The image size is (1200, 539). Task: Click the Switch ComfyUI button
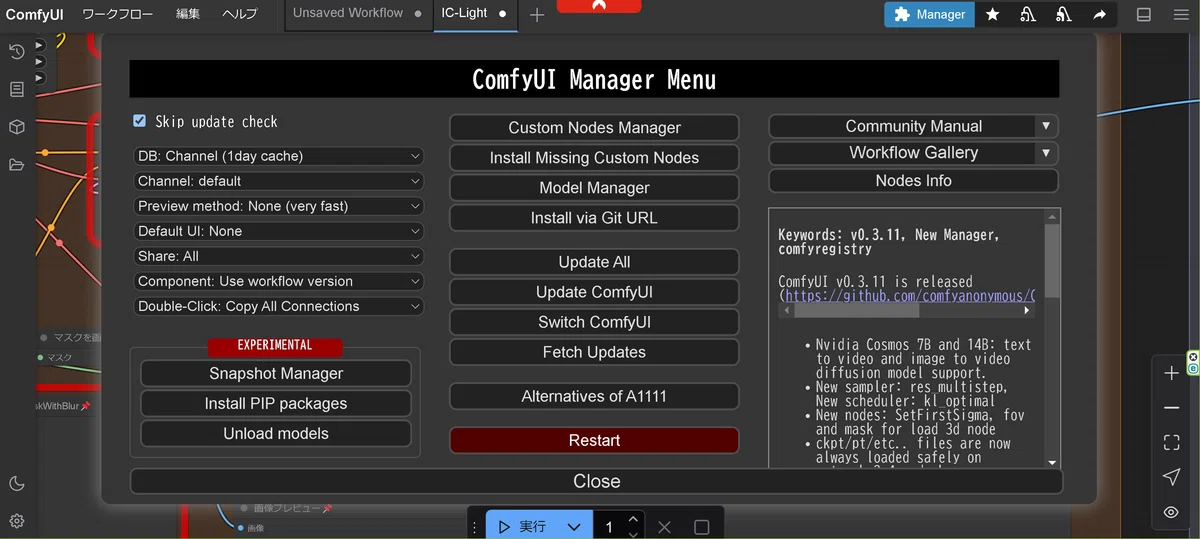click(x=594, y=322)
